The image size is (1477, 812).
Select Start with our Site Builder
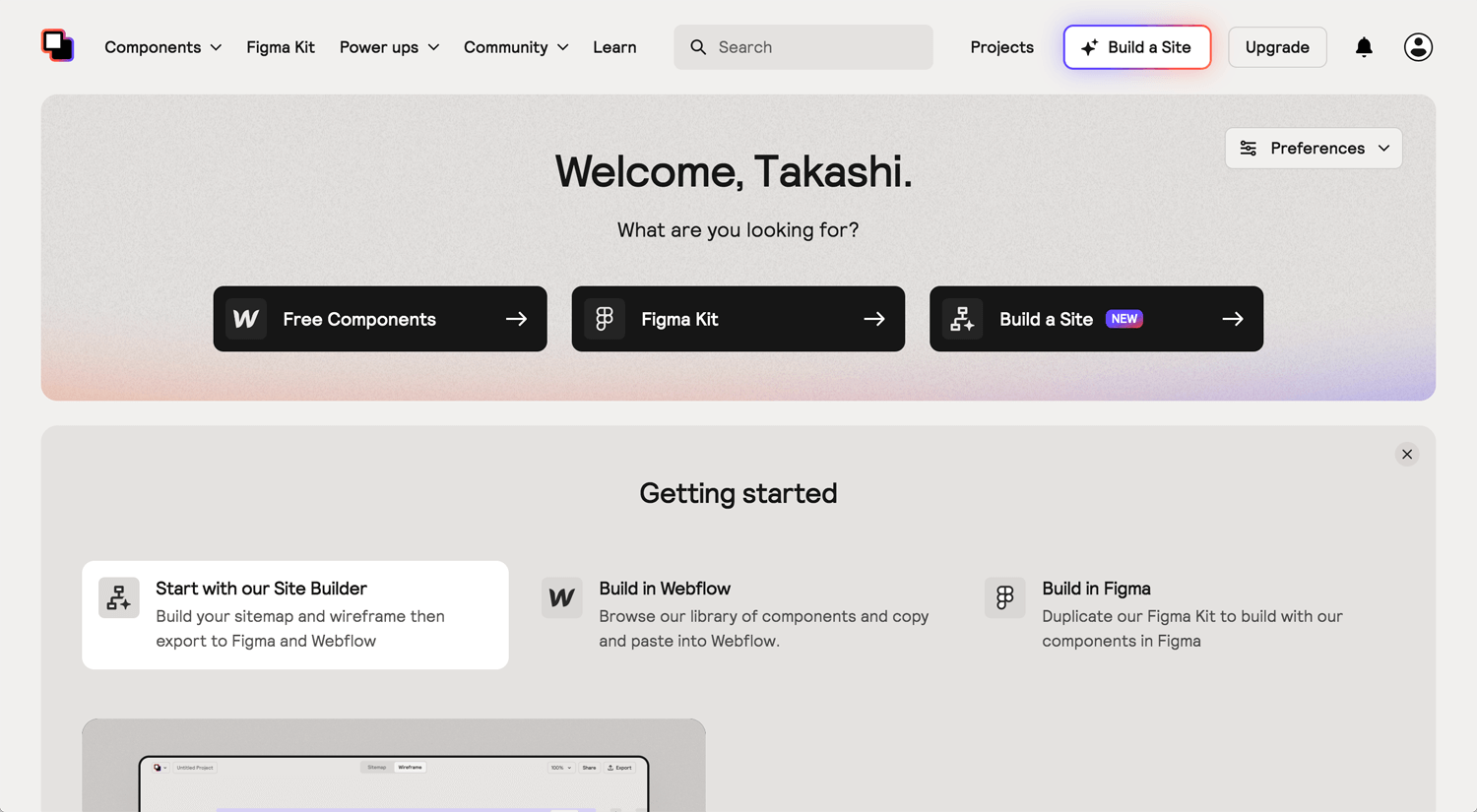(x=295, y=615)
